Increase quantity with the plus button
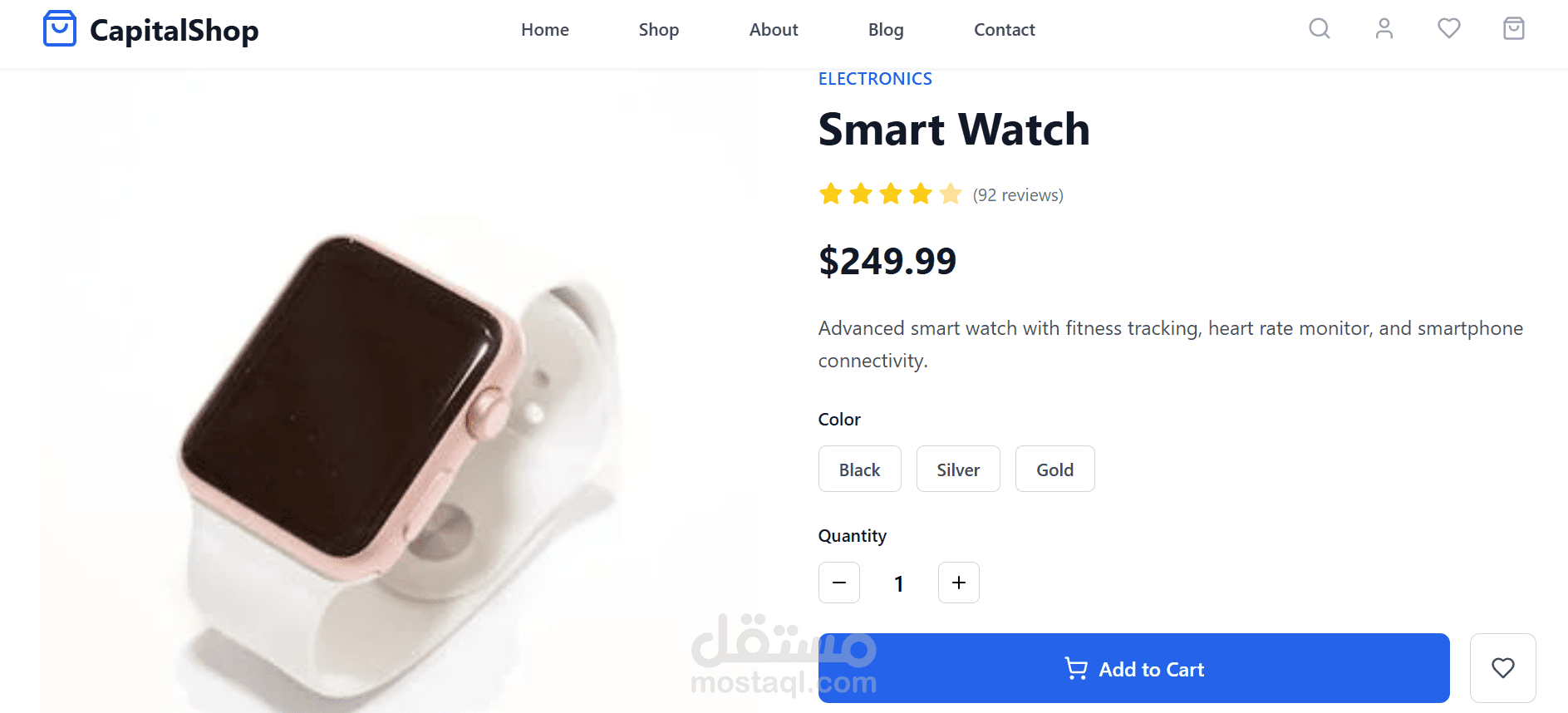 click(959, 583)
